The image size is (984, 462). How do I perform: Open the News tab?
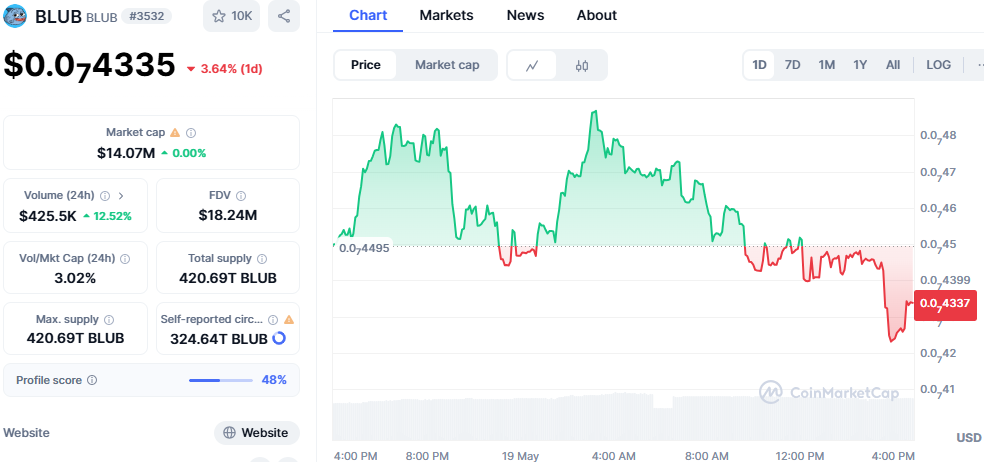tap(525, 16)
